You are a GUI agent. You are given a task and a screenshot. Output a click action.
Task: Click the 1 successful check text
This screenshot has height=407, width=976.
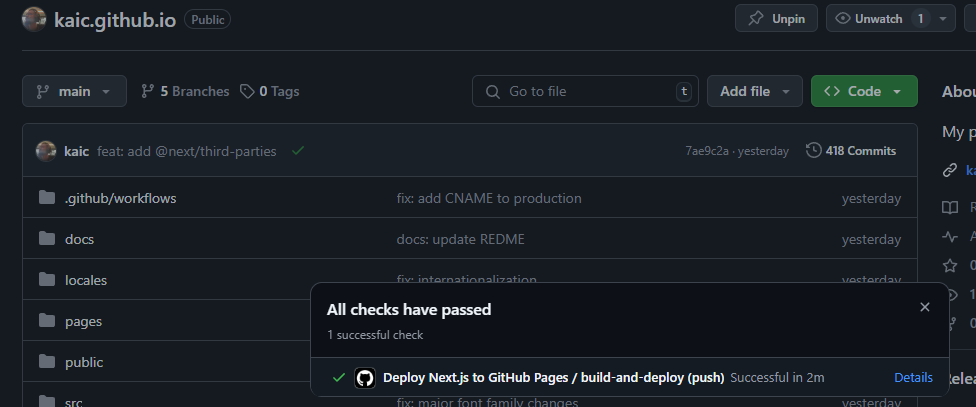click(x=375, y=335)
